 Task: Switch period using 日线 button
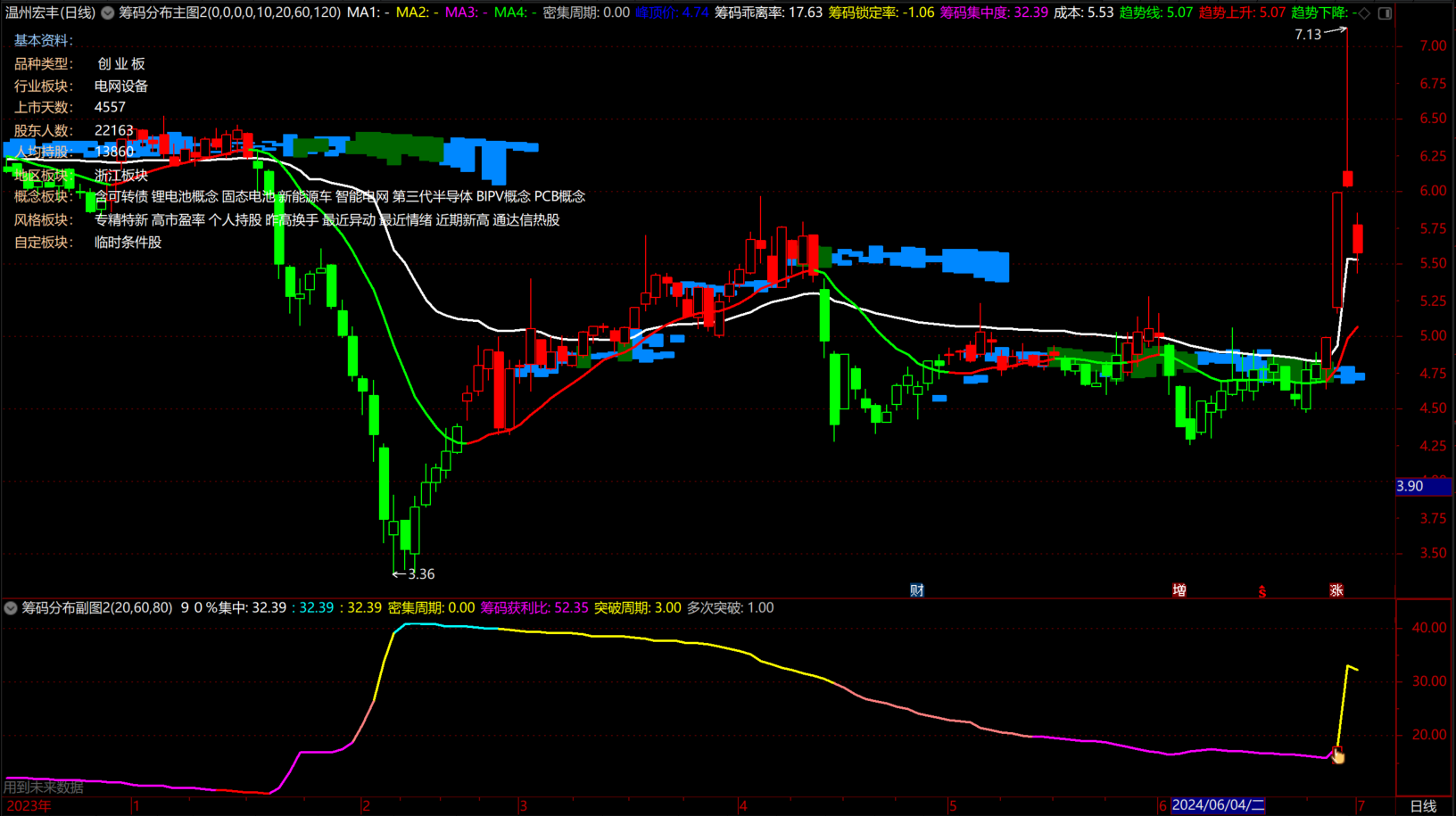1423,806
